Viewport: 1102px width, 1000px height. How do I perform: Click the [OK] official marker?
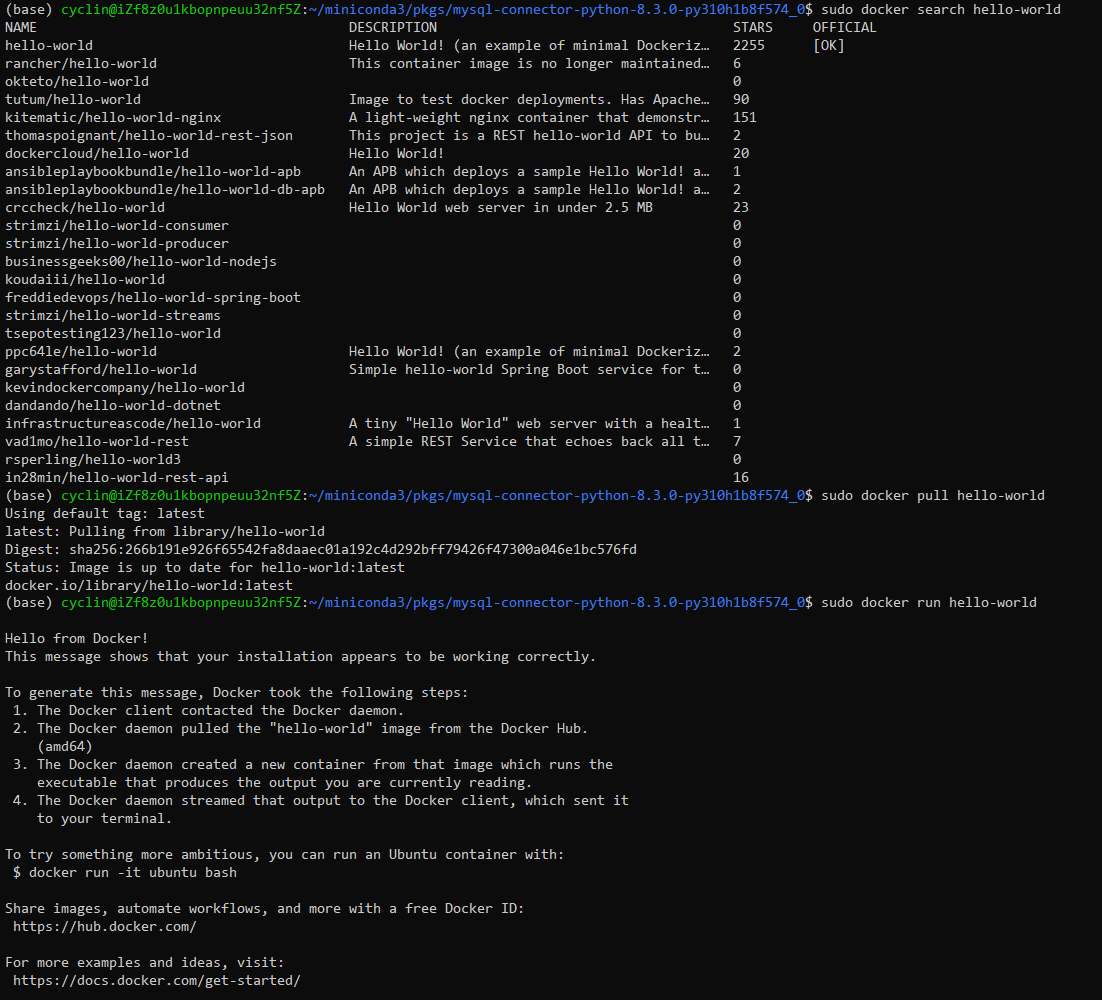(x=829, y=46)
